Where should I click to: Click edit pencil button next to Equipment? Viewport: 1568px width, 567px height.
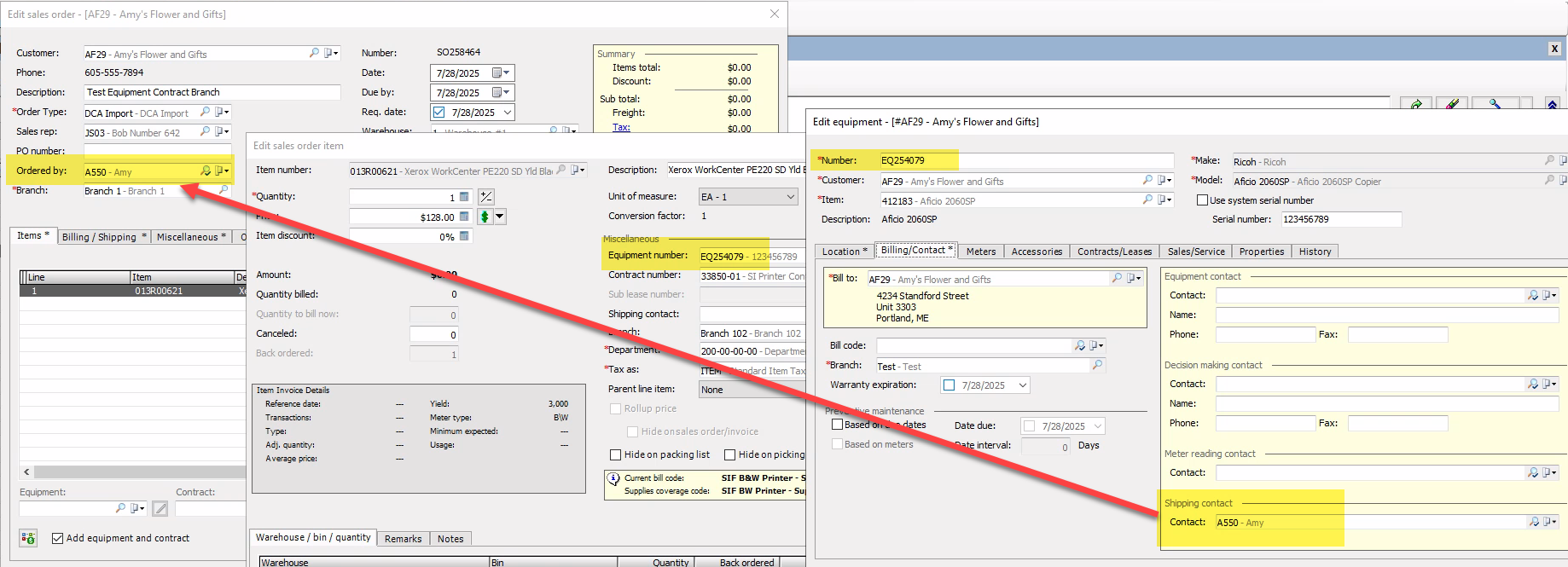[x=160, y=508]
